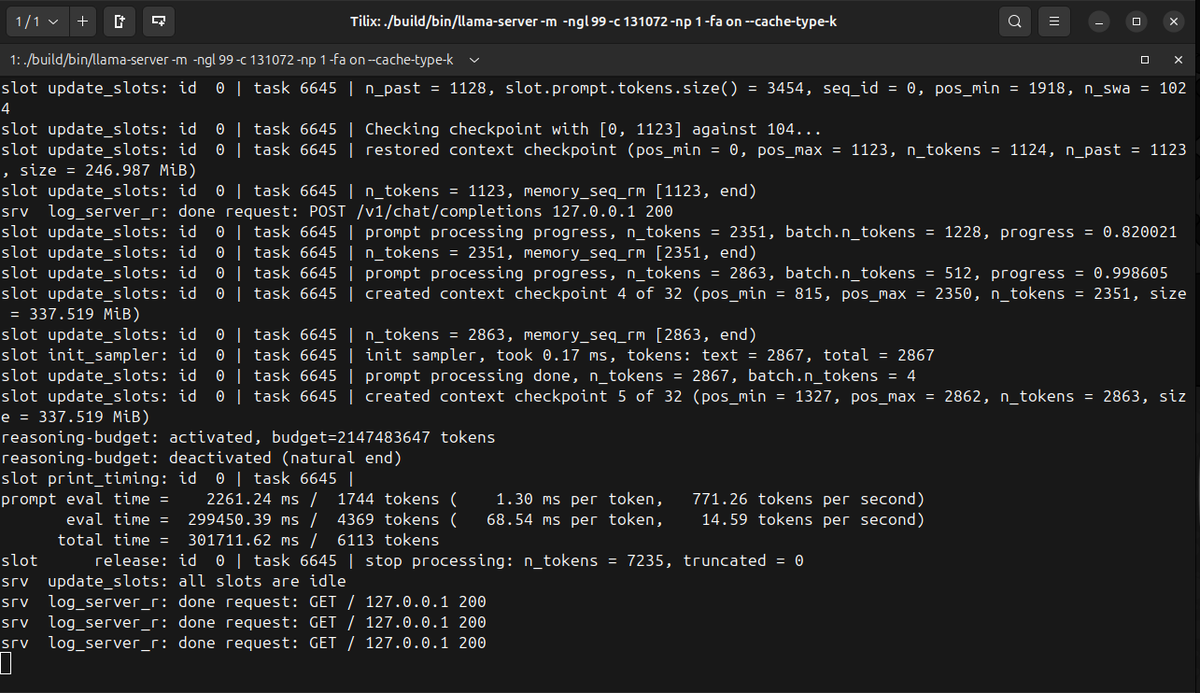Viewport: 1200px width, 693px height.
Task: Close the Tilix window
Action: click(1173, 21)
